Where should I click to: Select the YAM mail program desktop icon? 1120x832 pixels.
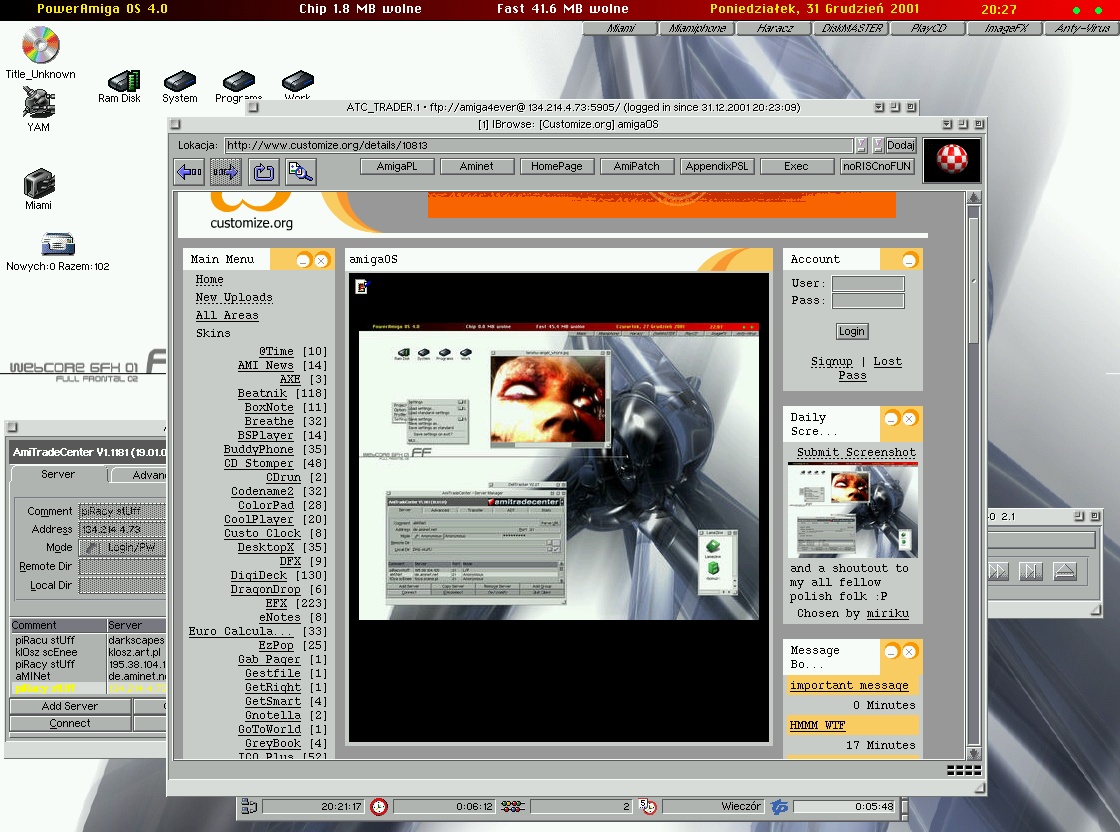click(x=39, y=102)
